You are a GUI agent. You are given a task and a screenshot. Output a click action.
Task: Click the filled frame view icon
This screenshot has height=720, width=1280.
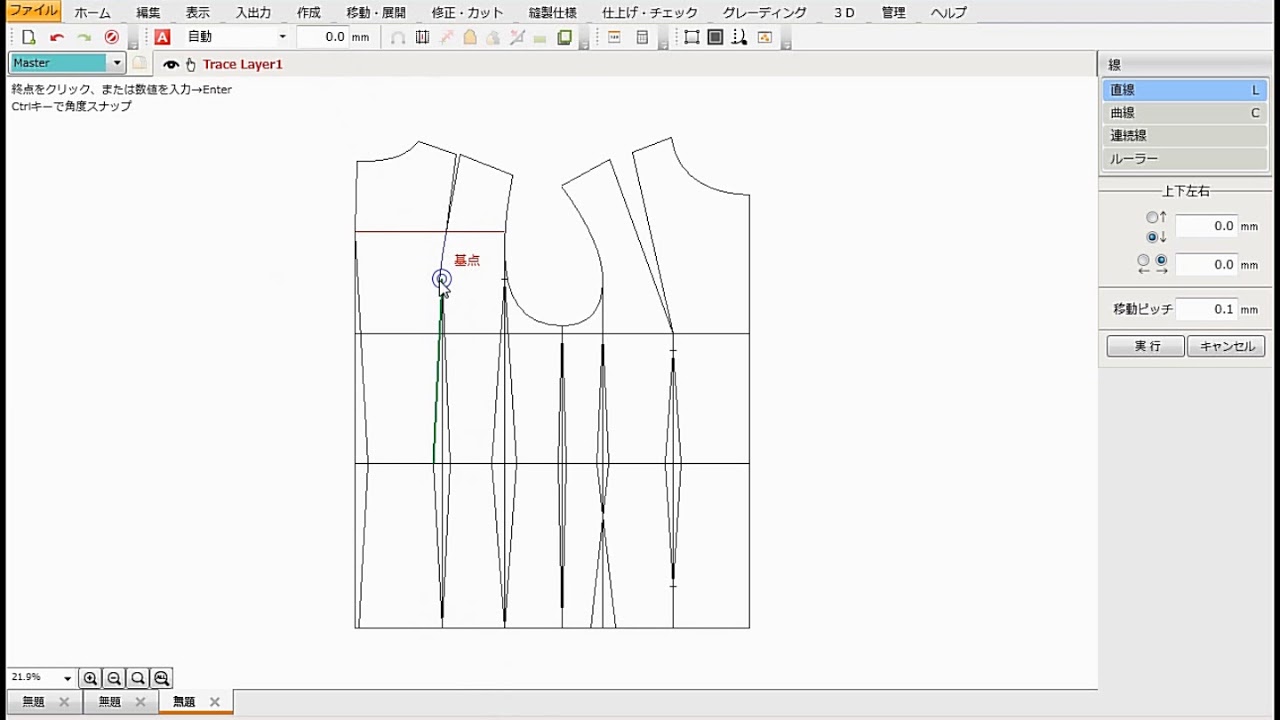(715, 38)
